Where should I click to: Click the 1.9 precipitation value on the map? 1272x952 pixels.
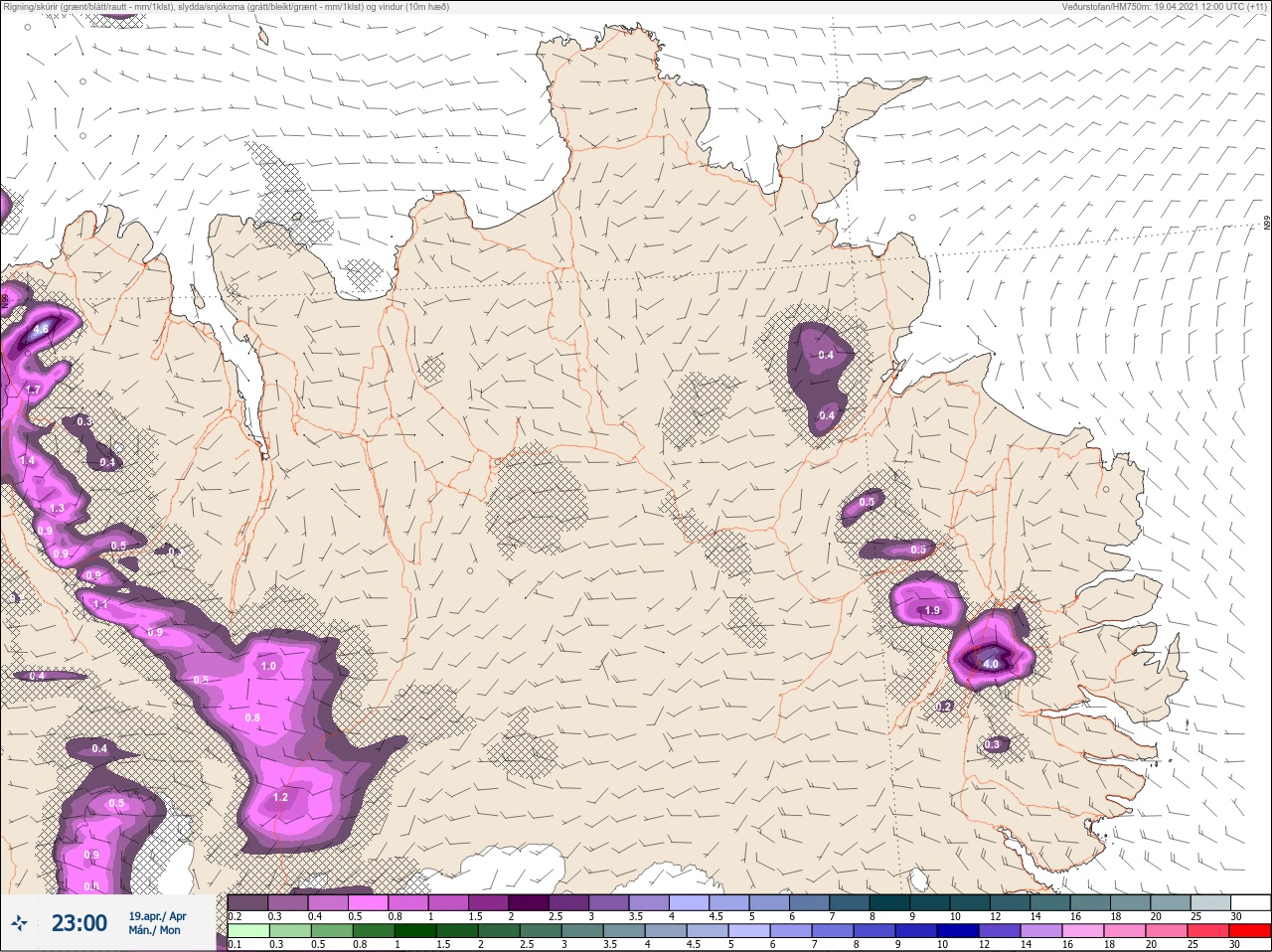click(x=932, y=611)
